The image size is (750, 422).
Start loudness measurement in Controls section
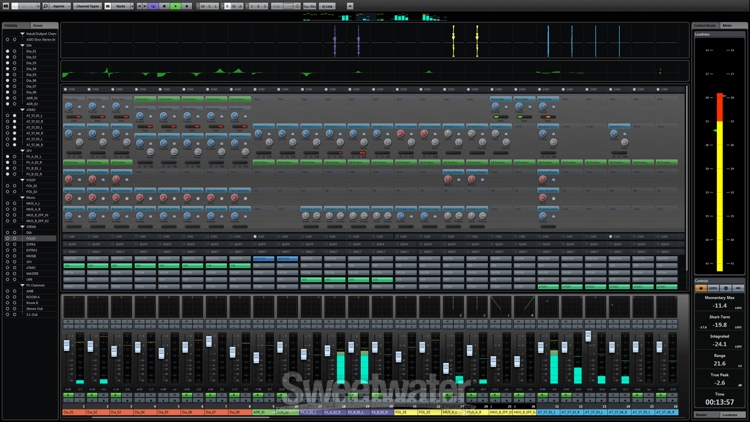701,287
